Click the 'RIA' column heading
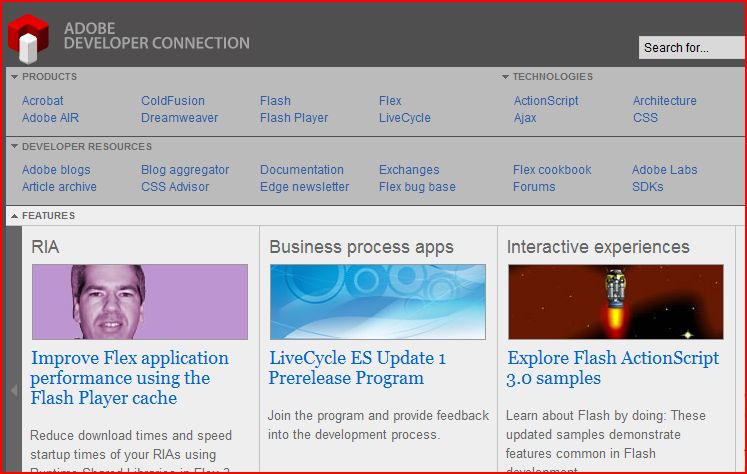747x474 pixels. pos(45,247)
